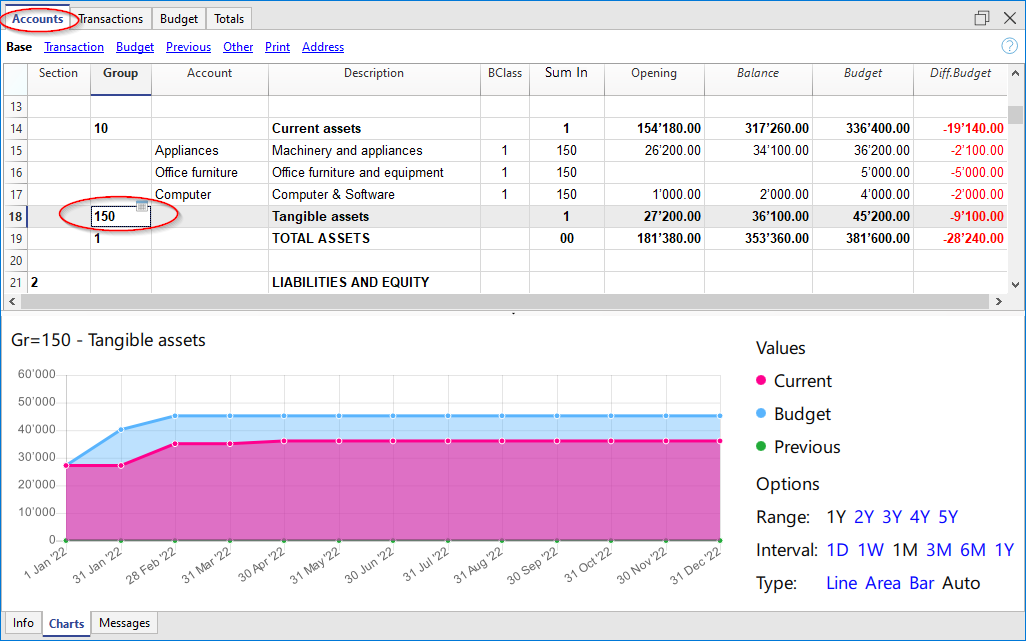Click the vertical scrollbar down arrow
1026x641 pixels.
1015,283
